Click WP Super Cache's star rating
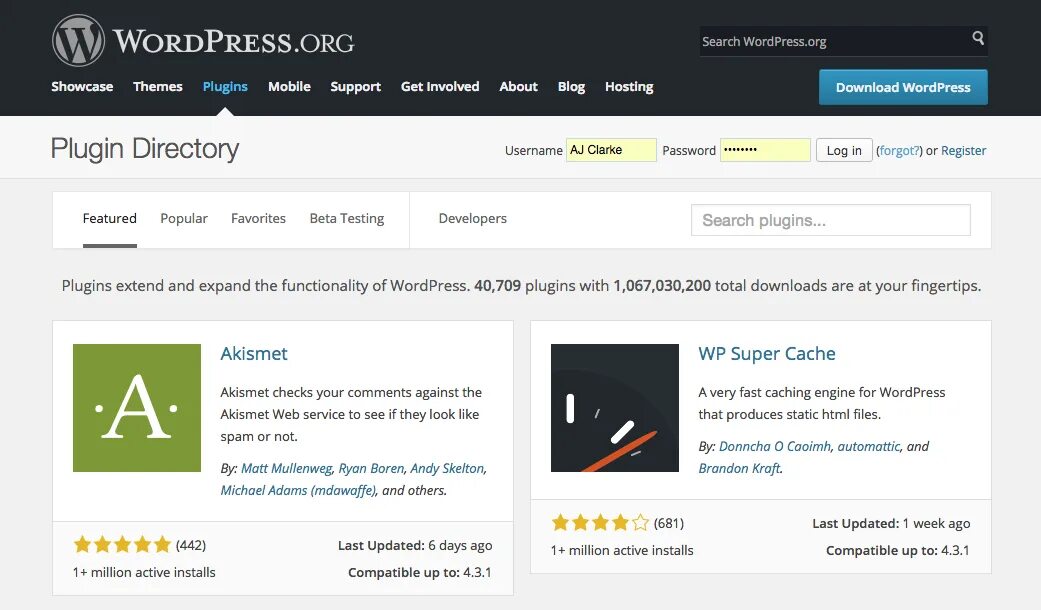 [x=600, y=523]
